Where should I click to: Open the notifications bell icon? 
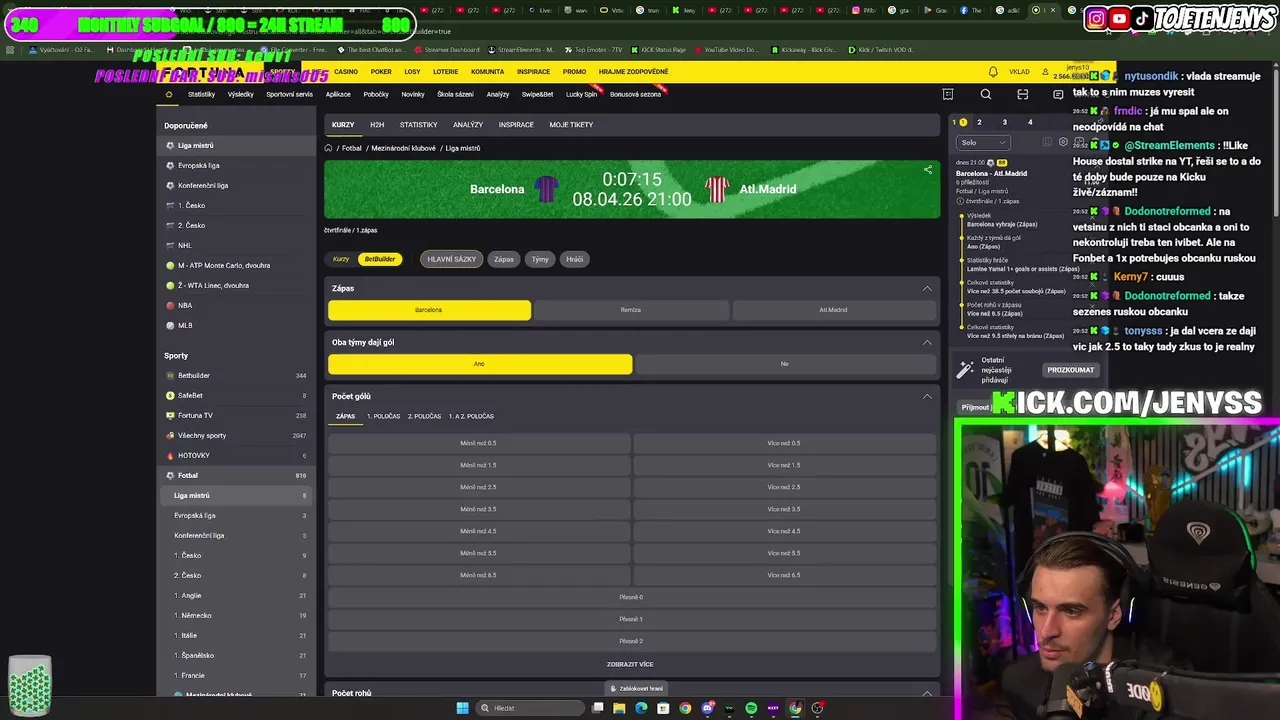point(993,72)
